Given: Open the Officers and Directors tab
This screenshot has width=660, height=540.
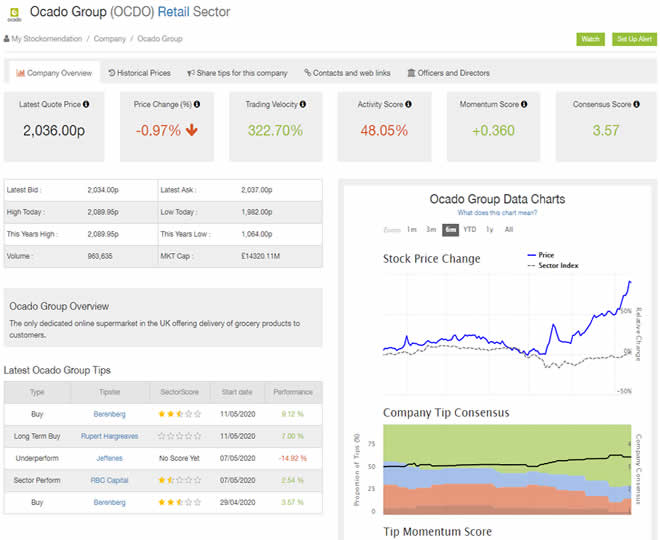Looking at the screenshot, I should [448, 73].
